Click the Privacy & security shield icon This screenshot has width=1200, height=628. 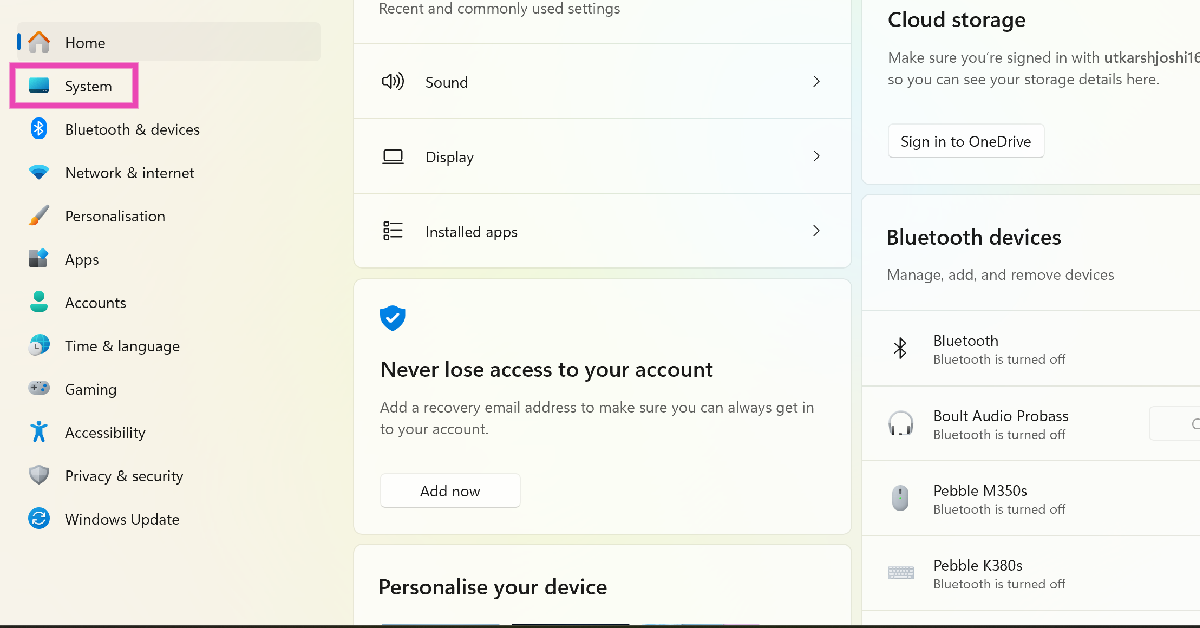tap(39, 476)
